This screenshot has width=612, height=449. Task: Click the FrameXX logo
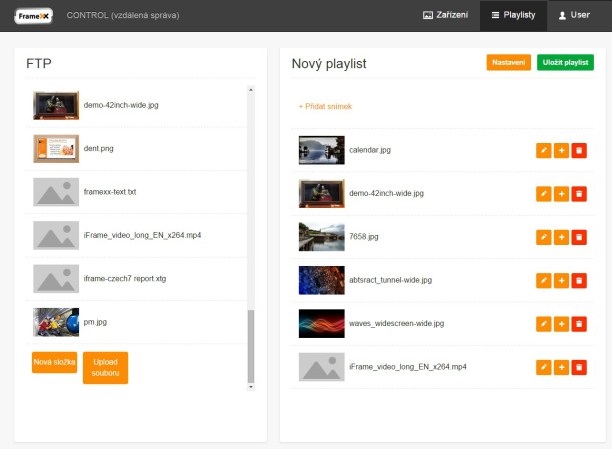pyautogui.click(x=34, y=16)
